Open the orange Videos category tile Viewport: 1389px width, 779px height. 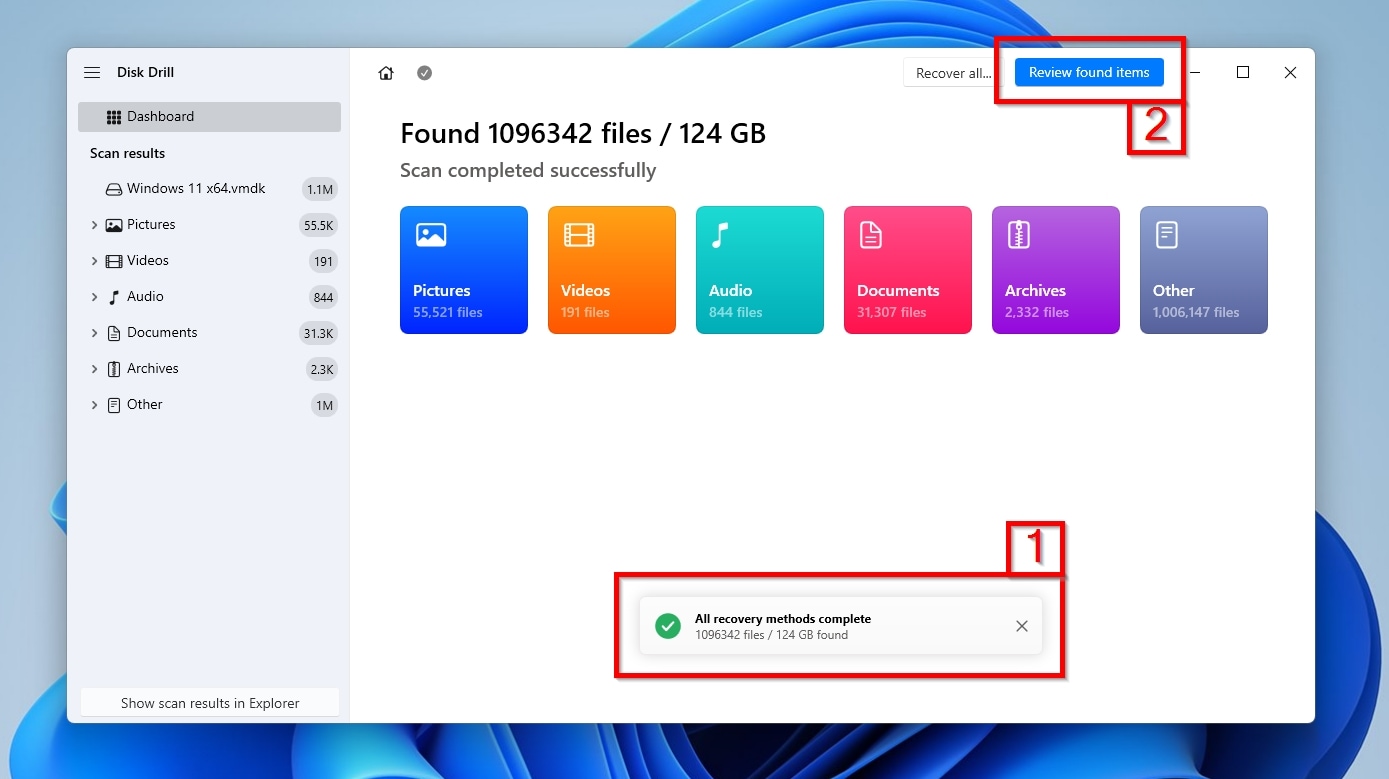pos(612,270)
